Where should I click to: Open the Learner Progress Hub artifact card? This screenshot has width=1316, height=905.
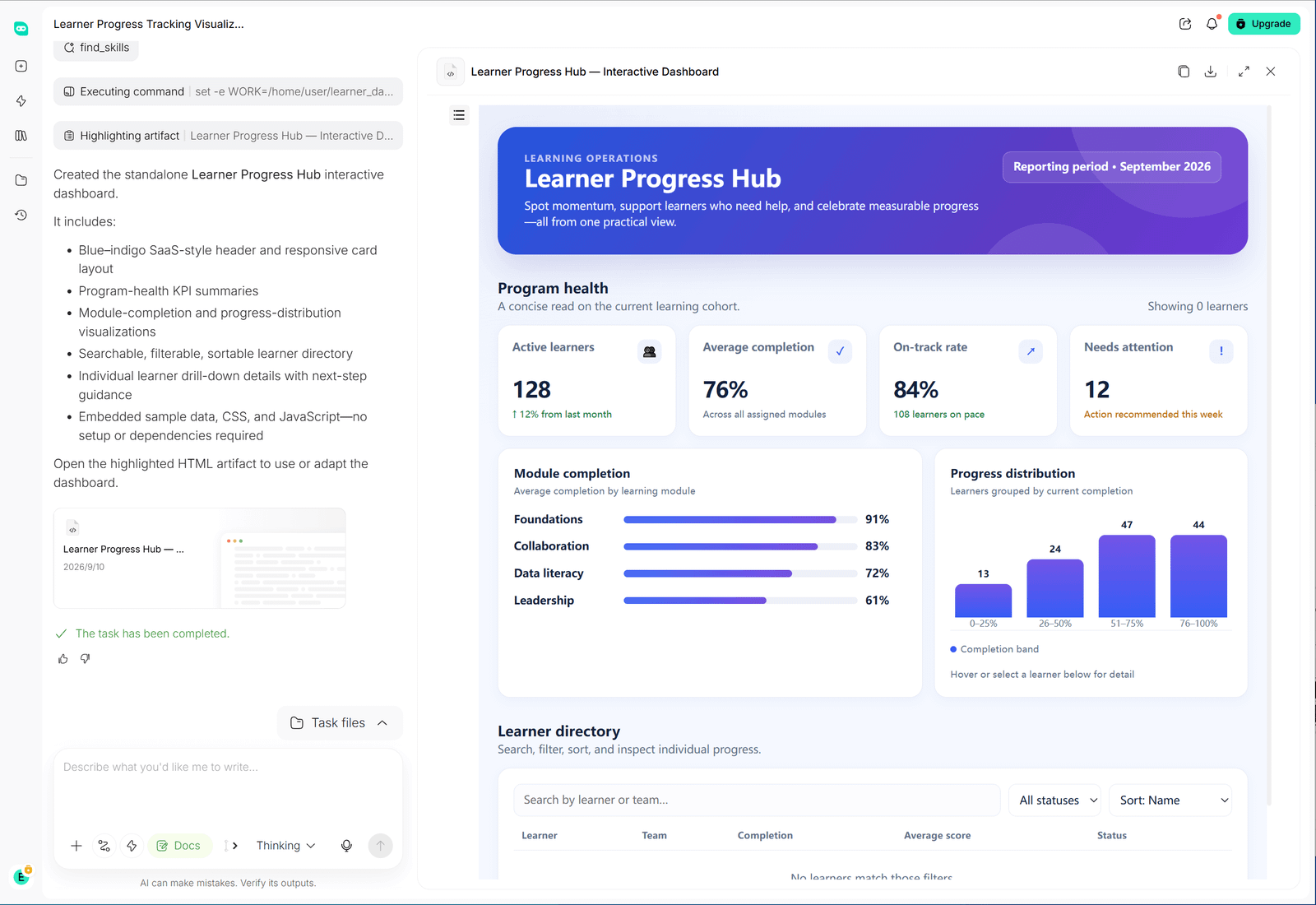[200, 559]
